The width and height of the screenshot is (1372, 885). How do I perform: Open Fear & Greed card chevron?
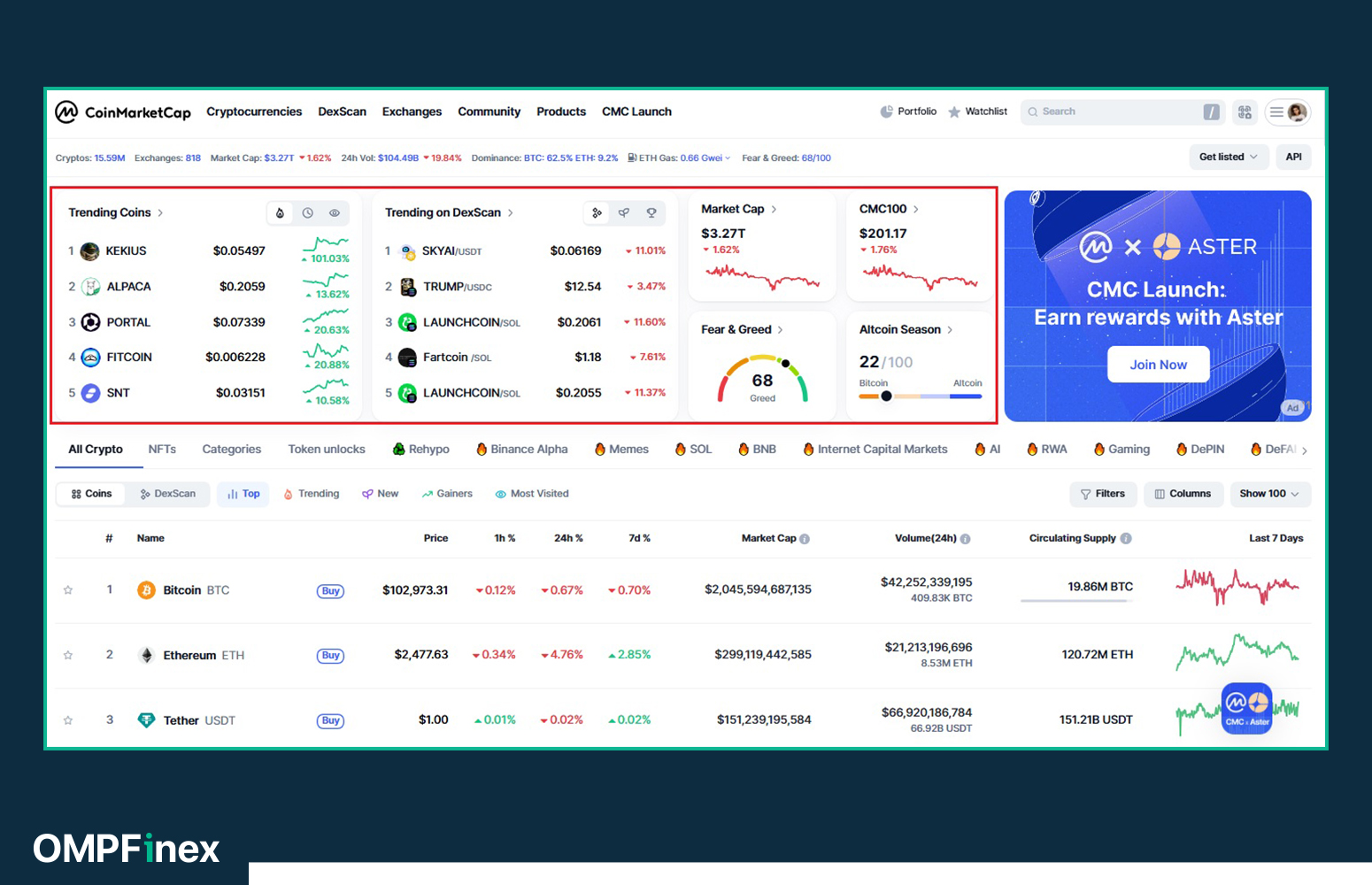[780, 330]
